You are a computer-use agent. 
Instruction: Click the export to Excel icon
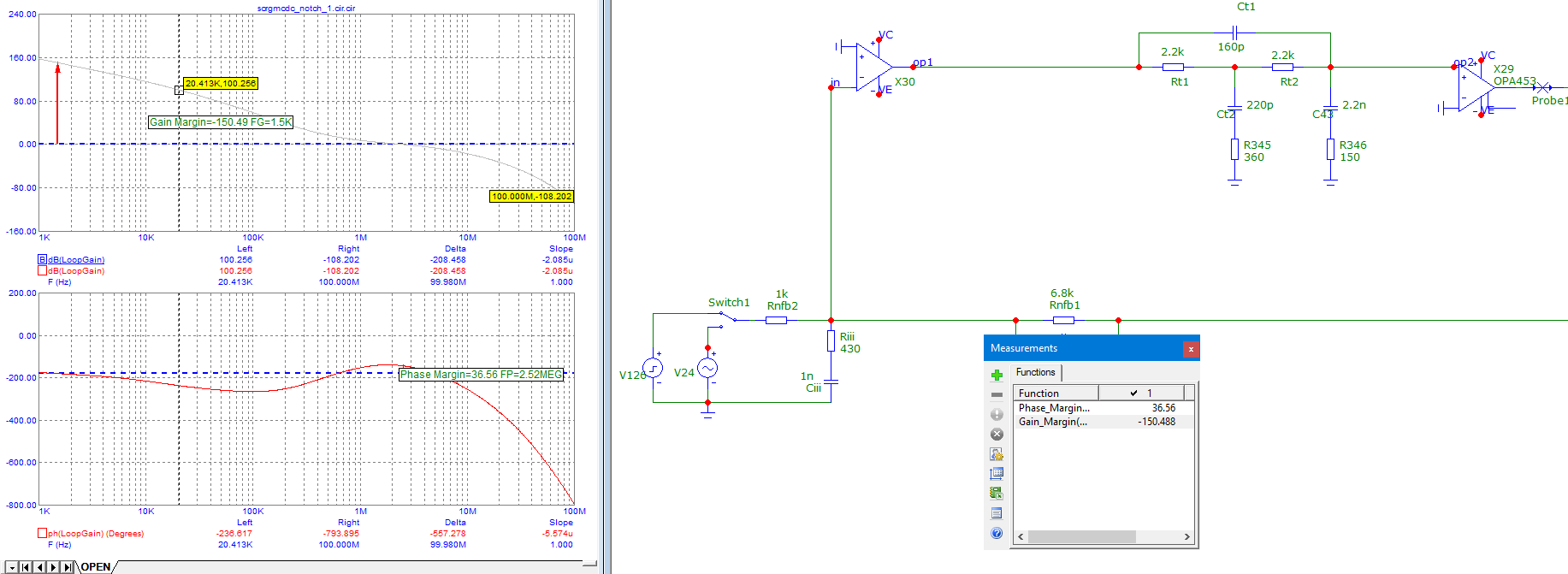pyautogui.click(x=997, y=494)
